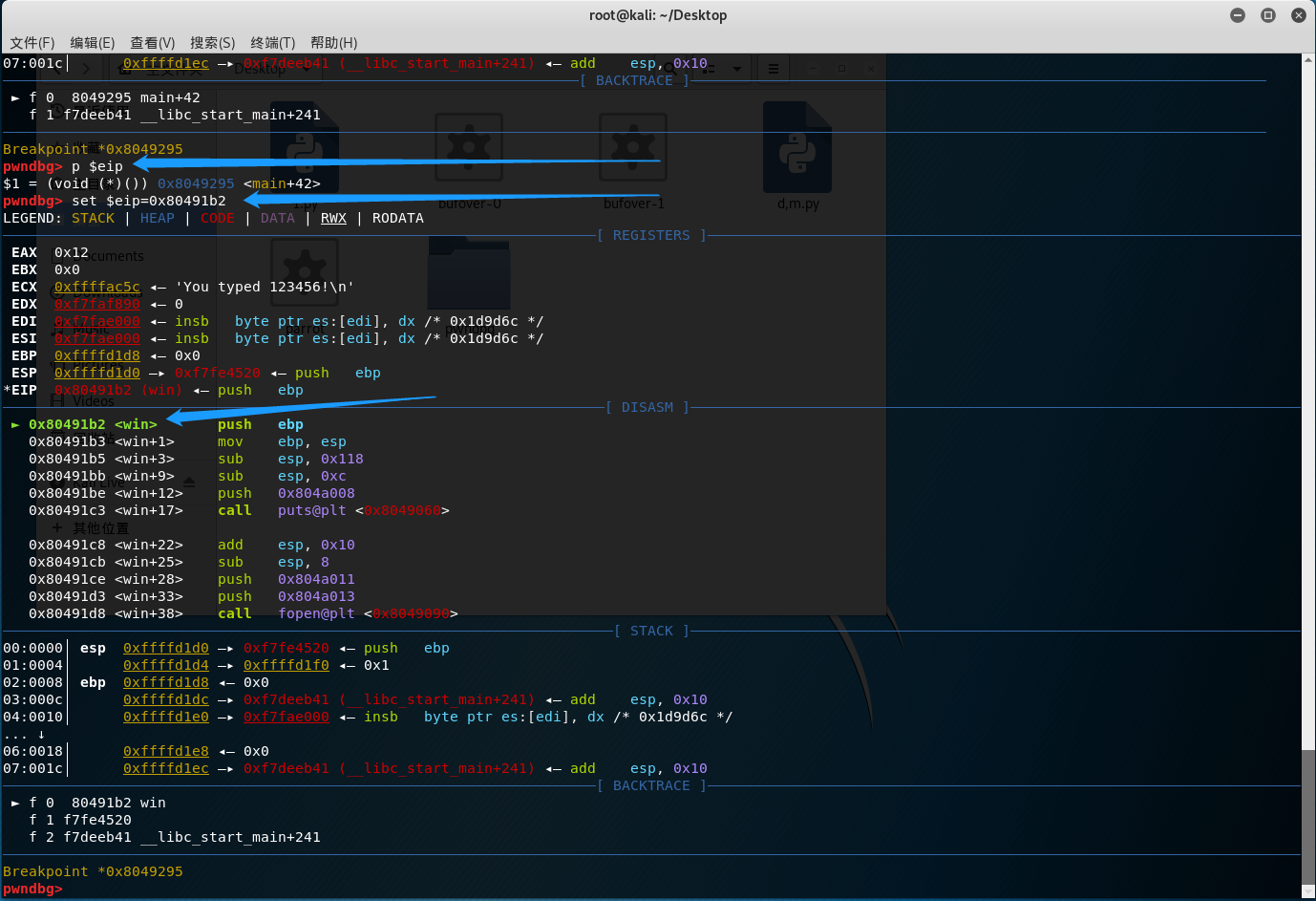The width and height of the screenshot is (1316, 901).
Task: Minimize the terminal window
Action: (1238, 15)
